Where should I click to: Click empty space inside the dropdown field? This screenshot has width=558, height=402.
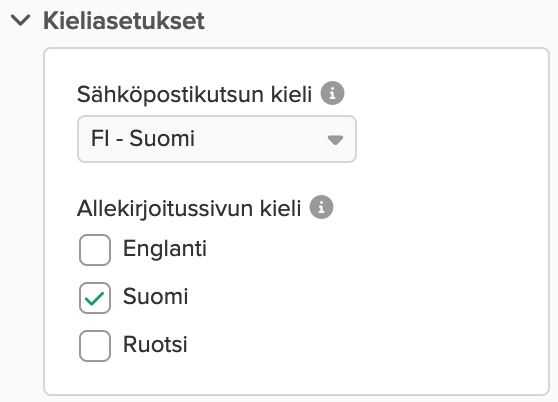[260, 139]
